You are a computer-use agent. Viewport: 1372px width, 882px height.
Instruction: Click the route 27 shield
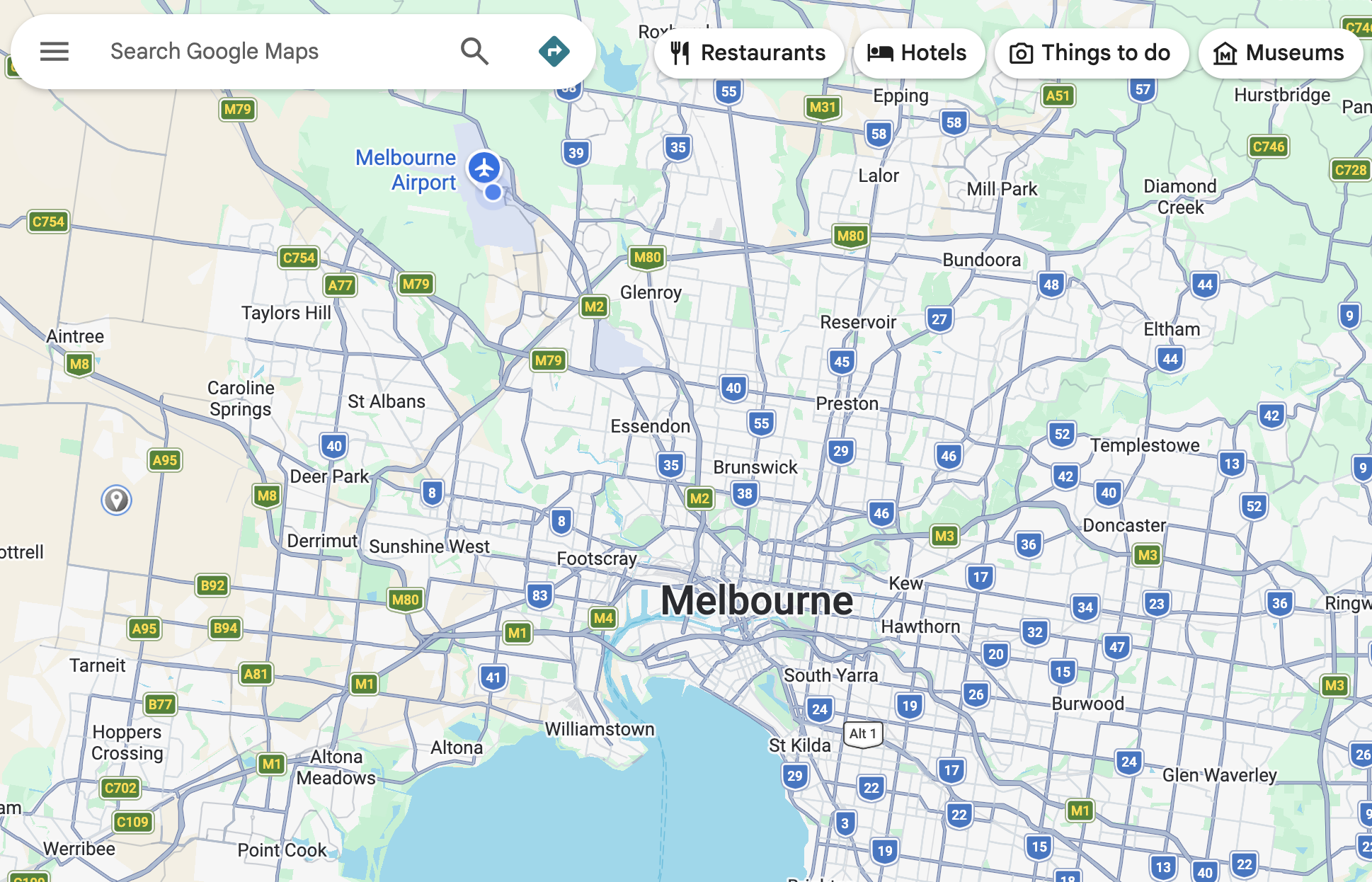pyautogui.click(x=939, y=319)
